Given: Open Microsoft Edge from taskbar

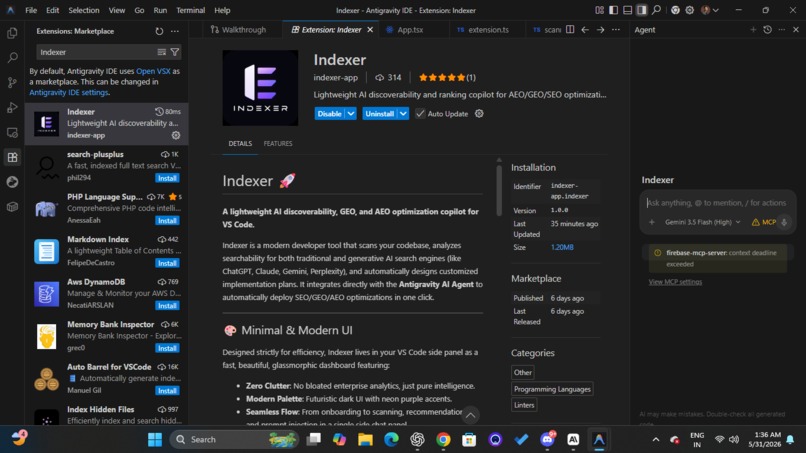Looking at the screenshot, I should tap(391, 440).
